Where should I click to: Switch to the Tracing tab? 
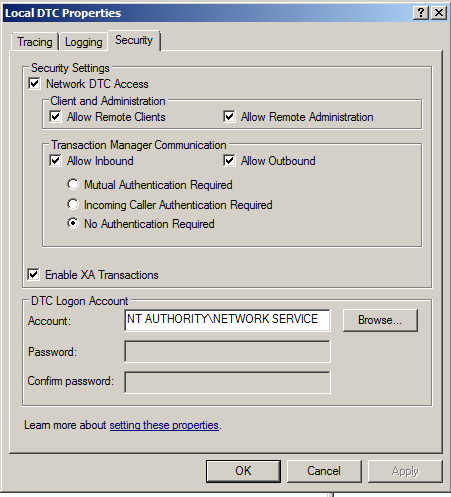[x=35, y=42]
